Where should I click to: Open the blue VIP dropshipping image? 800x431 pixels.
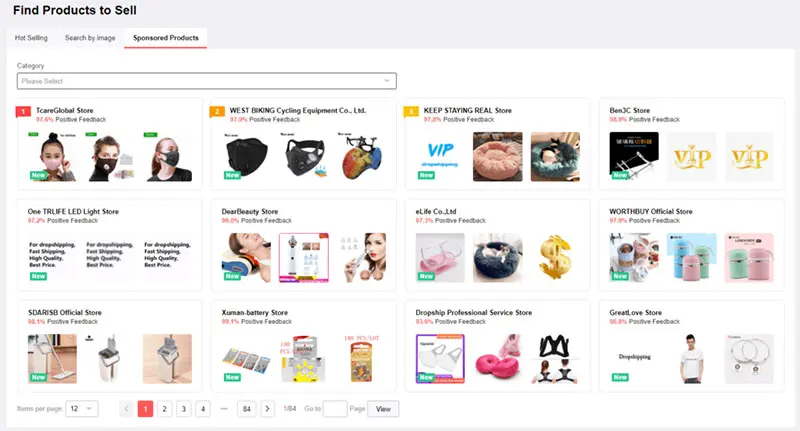click(440, 157)
